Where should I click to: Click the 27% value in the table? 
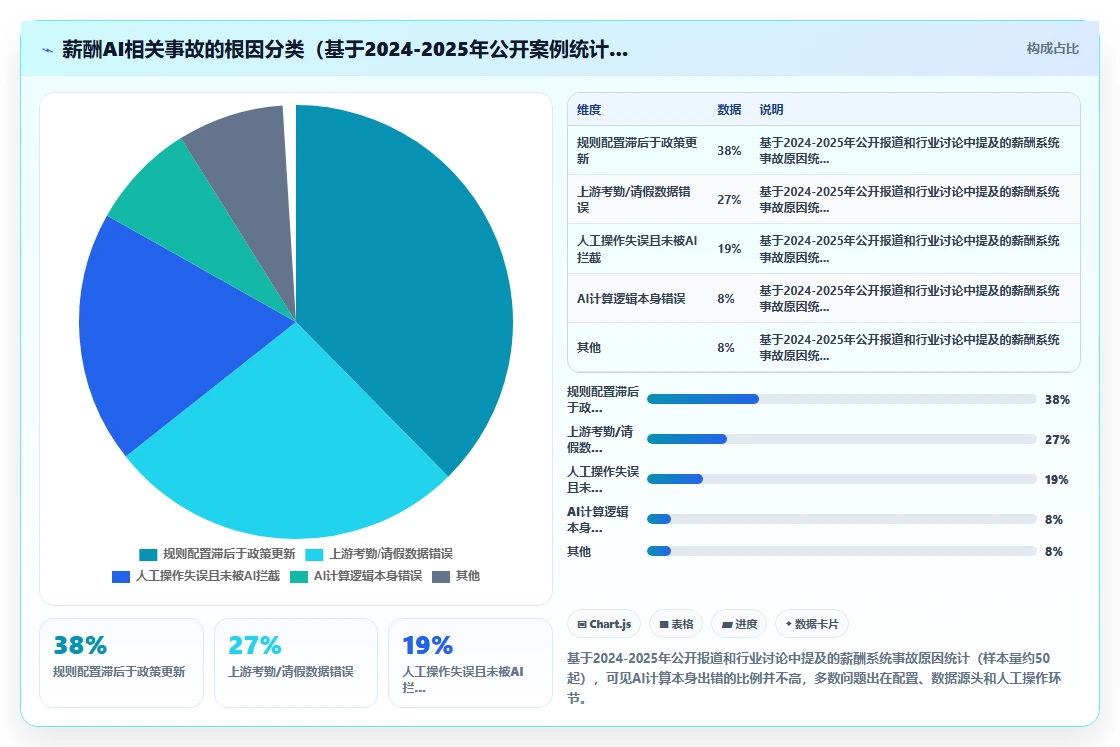pos(729,200)
